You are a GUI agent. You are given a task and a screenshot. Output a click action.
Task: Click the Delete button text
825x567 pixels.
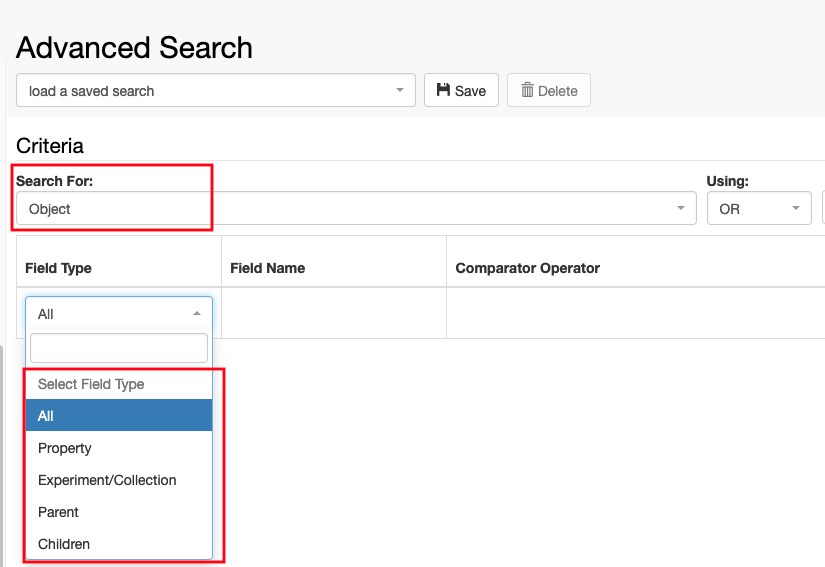558,91
